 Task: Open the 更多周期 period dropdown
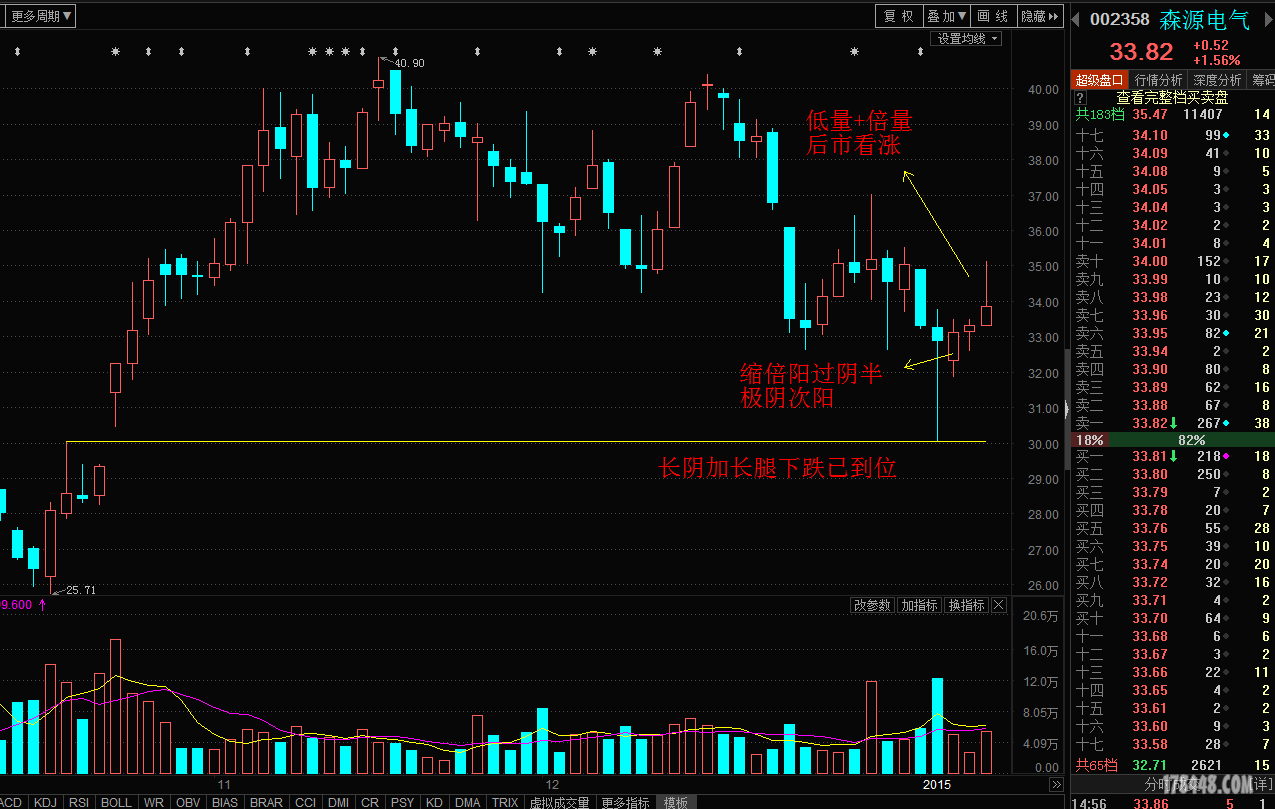pyautogui.click(x=41, y=16)
